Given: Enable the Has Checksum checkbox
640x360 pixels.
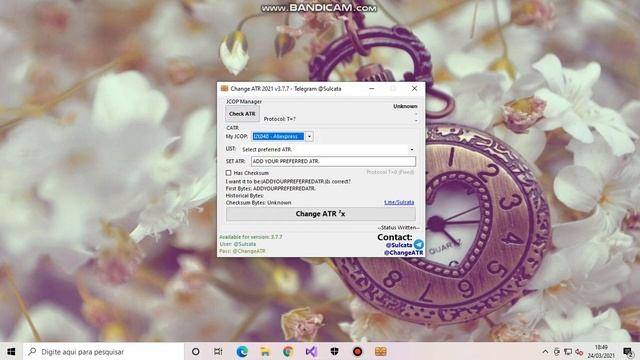Looking at the screenshot, I should pyautogui.click(x=229, y=173).
